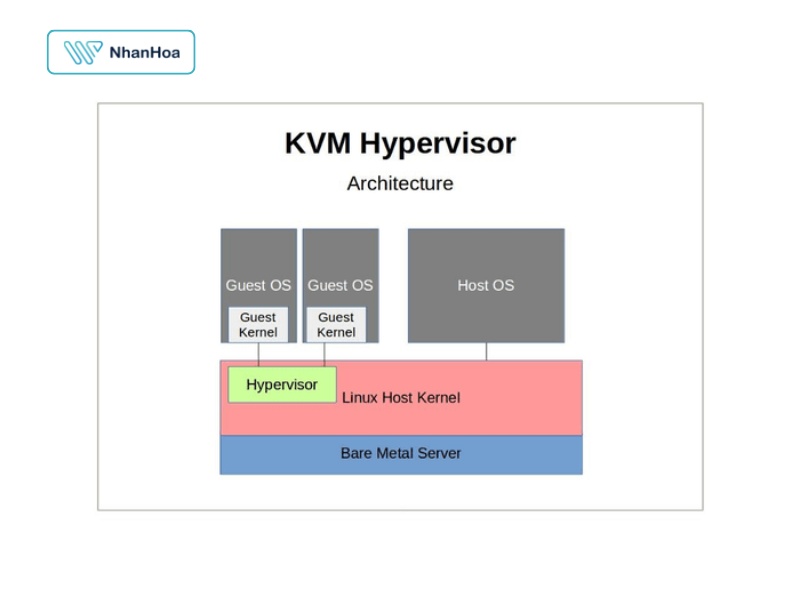
Task: Click the connector line under right Guest Kernel
Action: coord(325,354)
